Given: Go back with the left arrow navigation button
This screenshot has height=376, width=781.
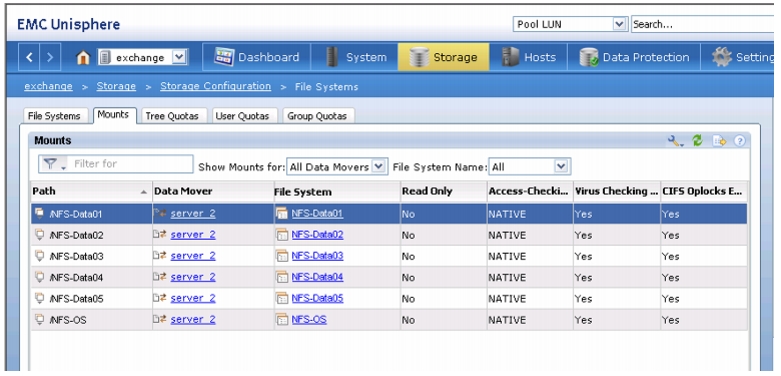Looking at the screenshot, I should [29, 58].
